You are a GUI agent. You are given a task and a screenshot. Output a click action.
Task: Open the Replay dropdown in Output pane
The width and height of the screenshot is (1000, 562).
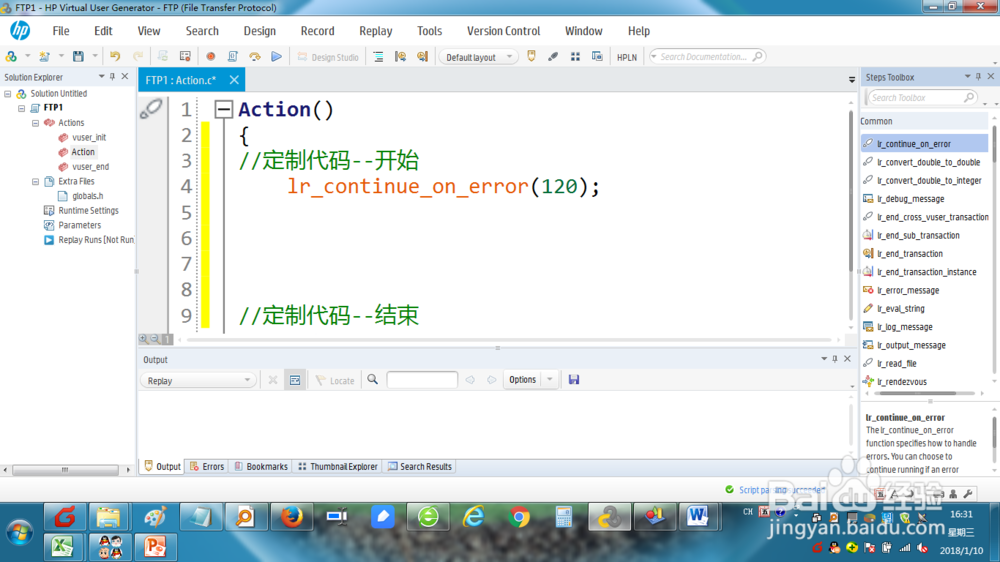198,380
